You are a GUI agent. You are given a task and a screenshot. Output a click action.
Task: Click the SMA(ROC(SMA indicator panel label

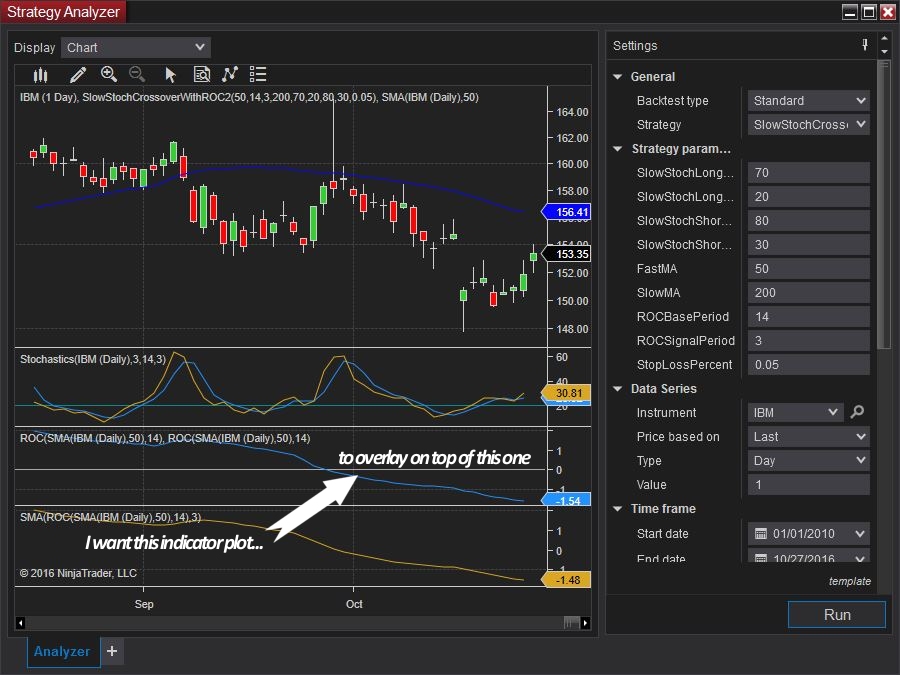click(110, 517)
